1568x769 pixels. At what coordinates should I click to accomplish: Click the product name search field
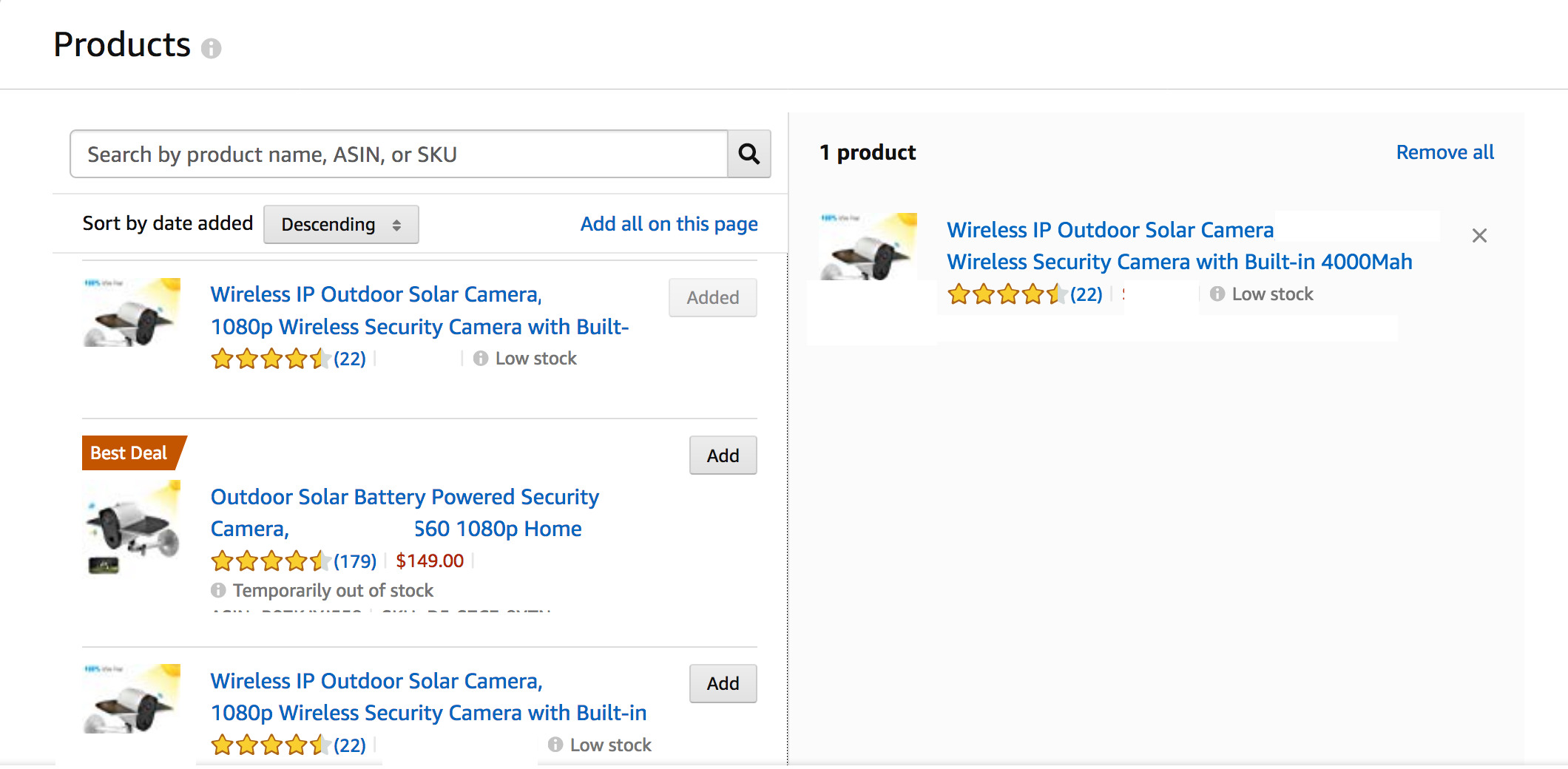[399, 154]
